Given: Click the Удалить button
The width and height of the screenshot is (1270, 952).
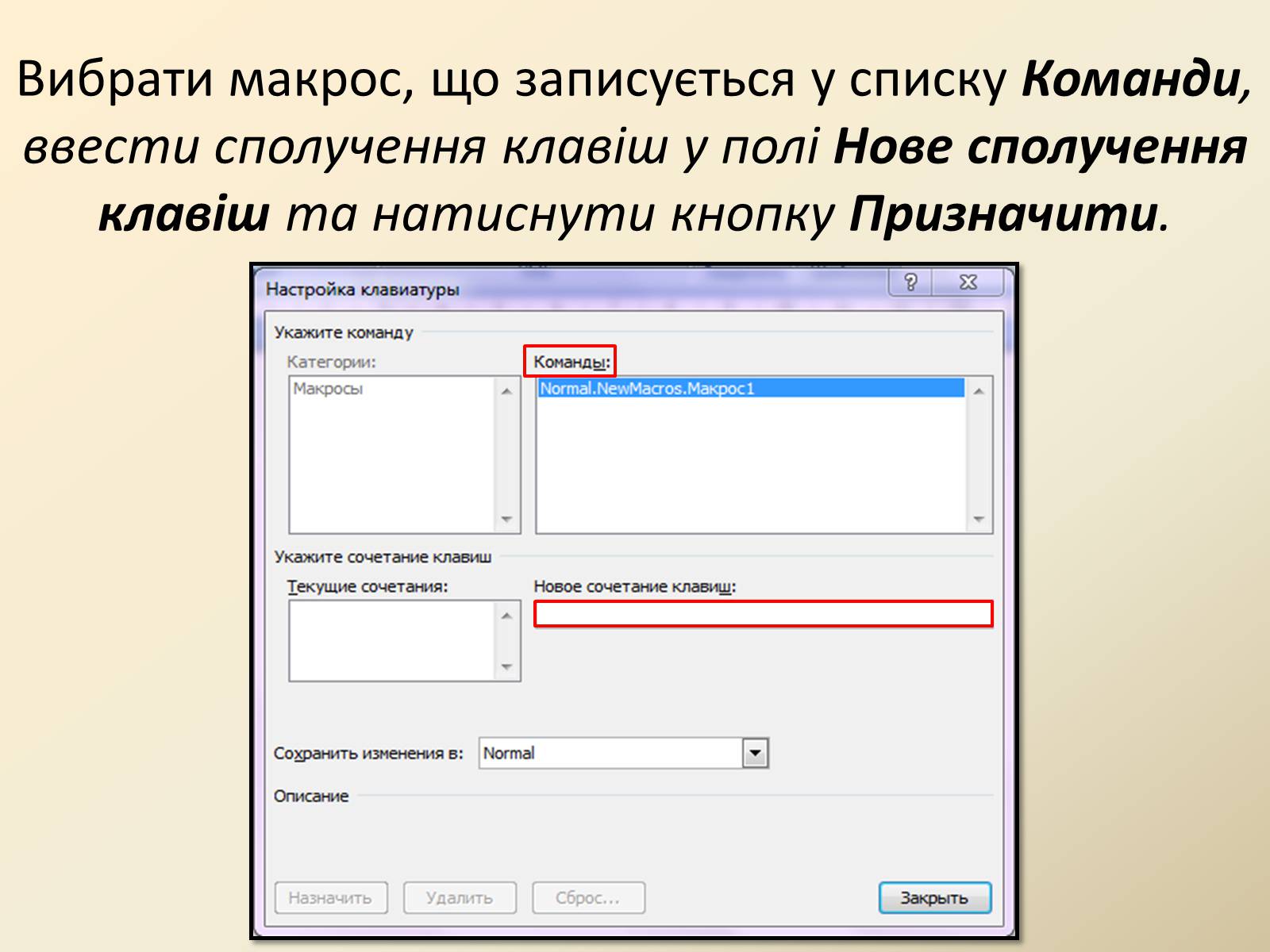Looking at the screenshot, I should tap(460, 898).
